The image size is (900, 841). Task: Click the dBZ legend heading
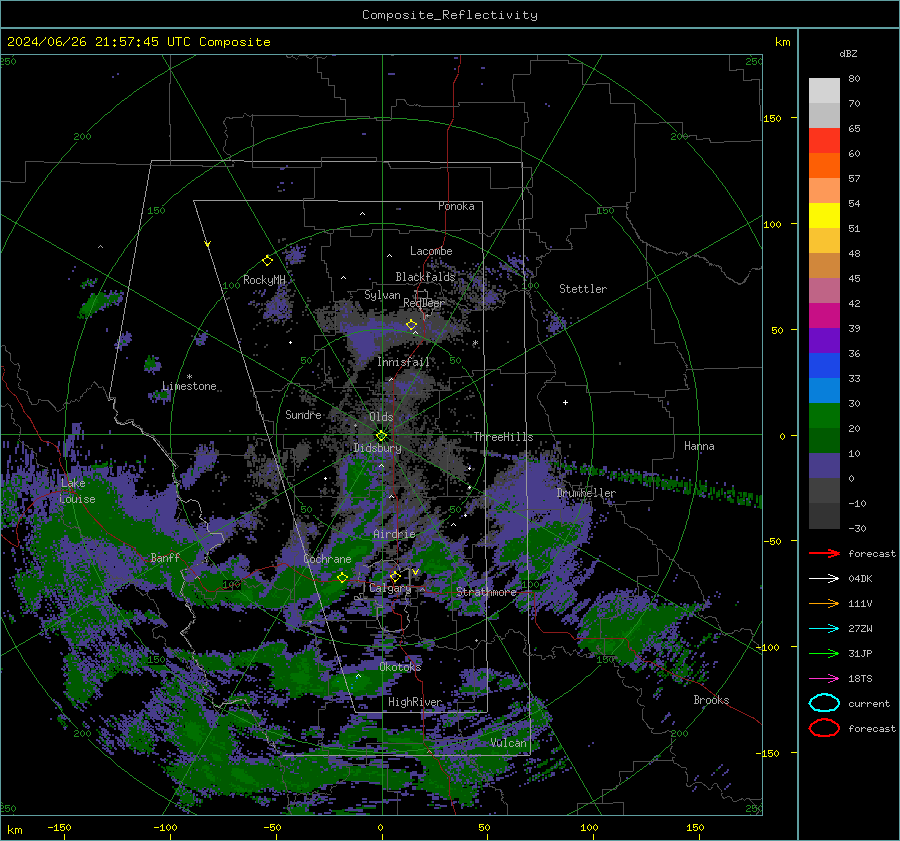pos(848,53)
